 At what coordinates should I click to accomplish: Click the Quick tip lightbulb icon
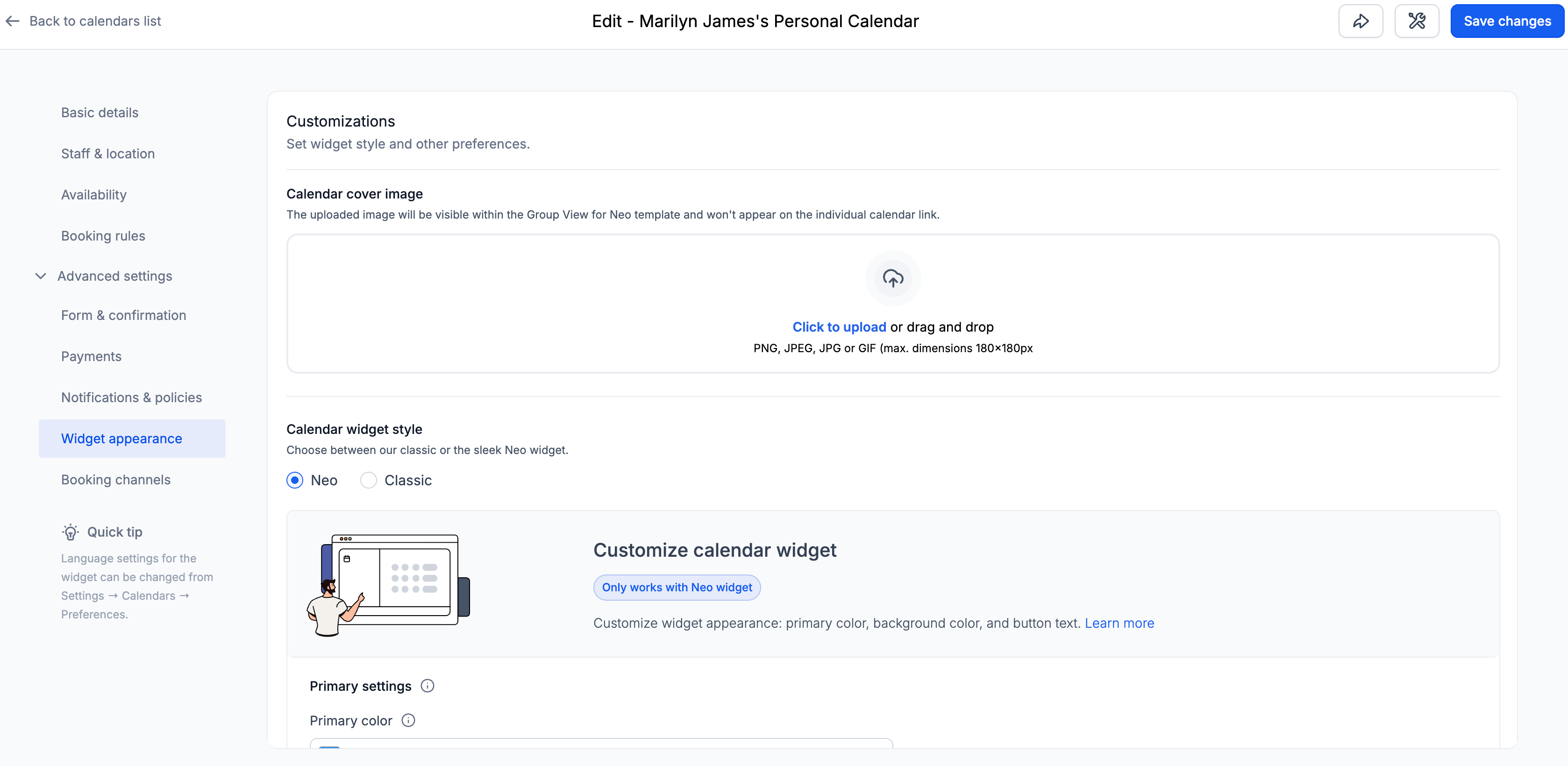(71, 532)
